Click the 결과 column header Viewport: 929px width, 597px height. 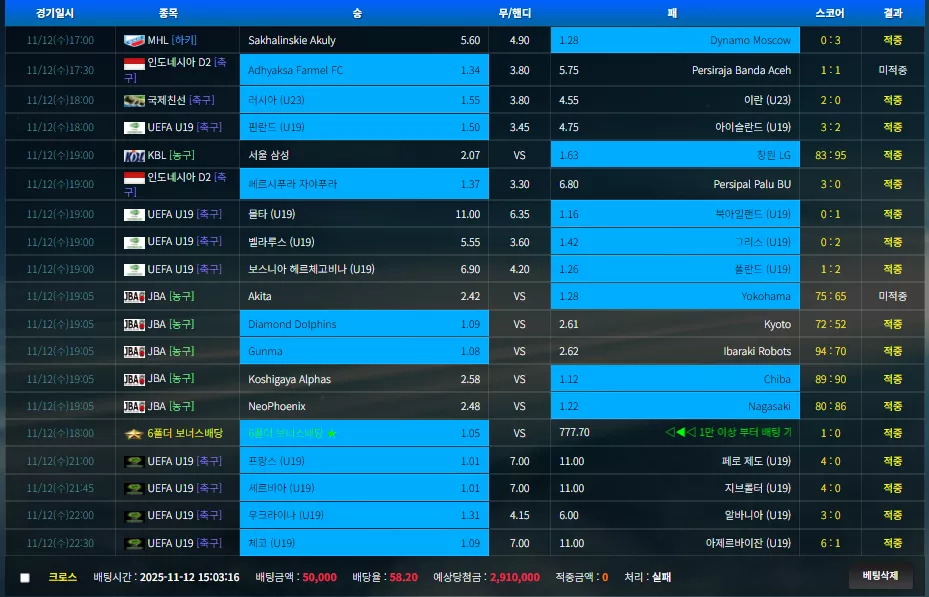point(892,13)
